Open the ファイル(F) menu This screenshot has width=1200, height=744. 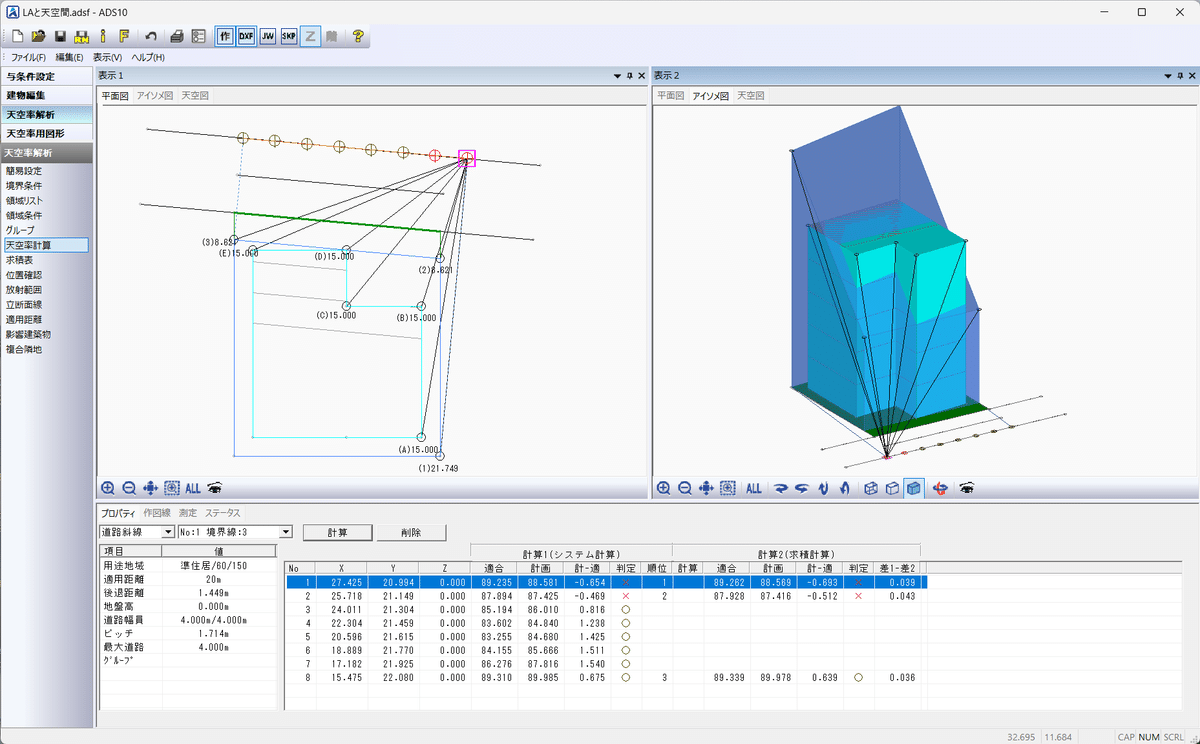tap(28, 57)
